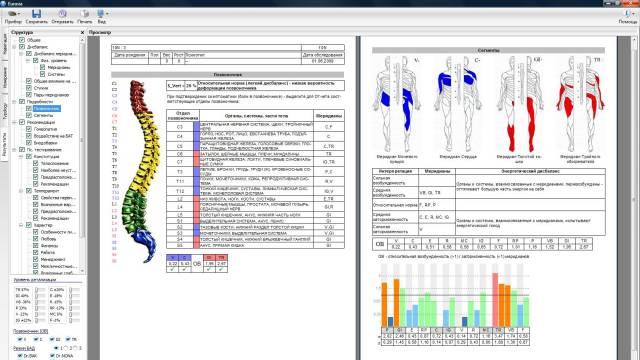Click the Меридиан Сердца body figure
The width and height of the screenshot is (640, 360).
(x=457, y=104)
